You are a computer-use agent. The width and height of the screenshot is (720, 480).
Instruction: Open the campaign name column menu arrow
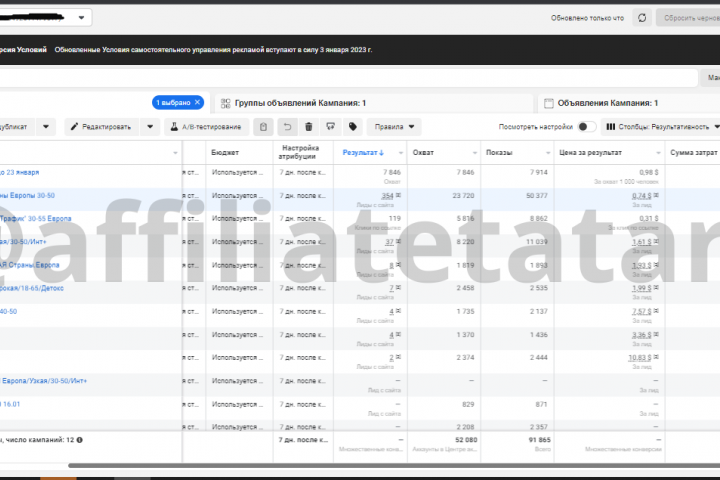tap(175, 153)
